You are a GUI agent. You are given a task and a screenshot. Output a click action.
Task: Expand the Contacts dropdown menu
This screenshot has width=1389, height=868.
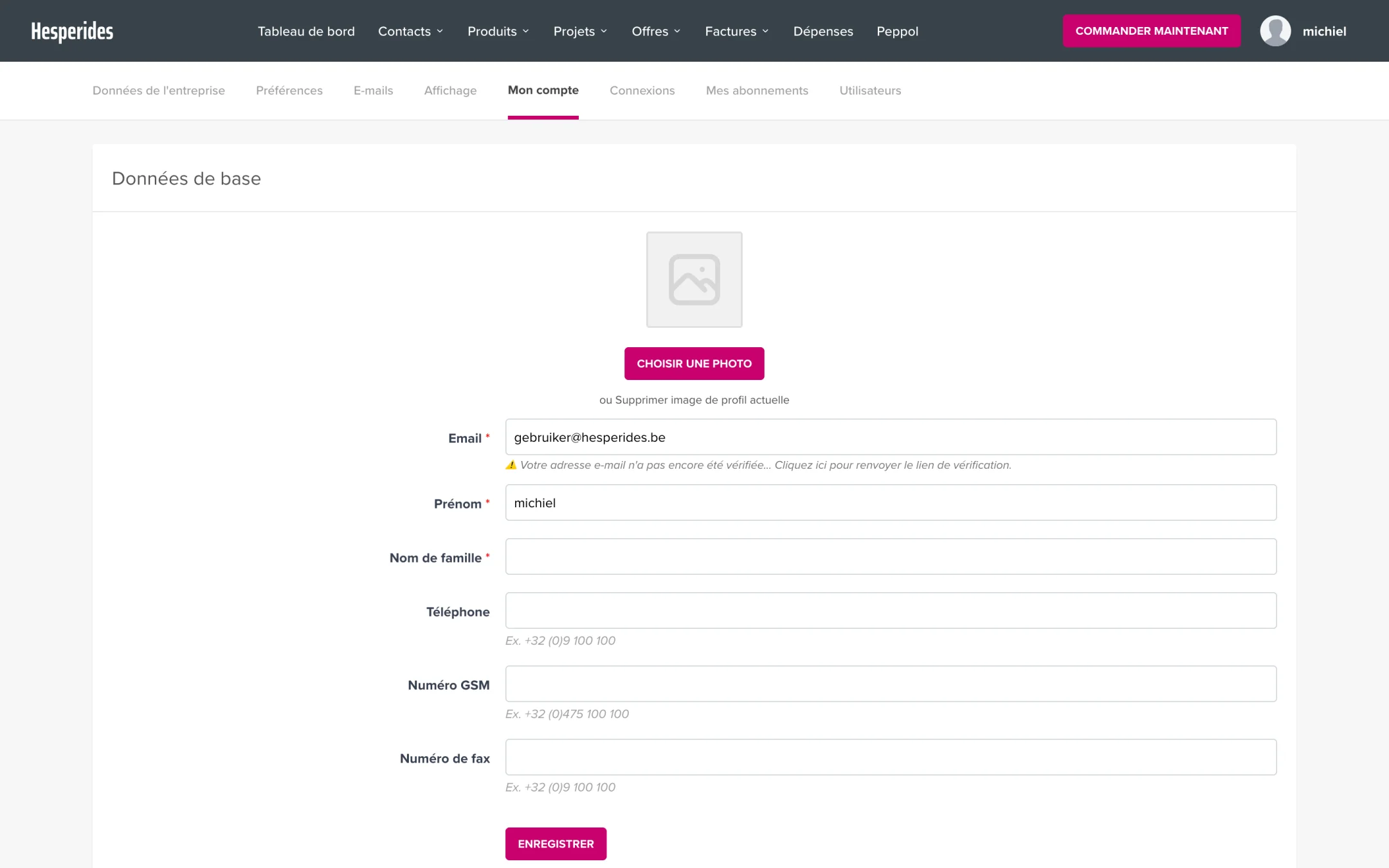410,31
